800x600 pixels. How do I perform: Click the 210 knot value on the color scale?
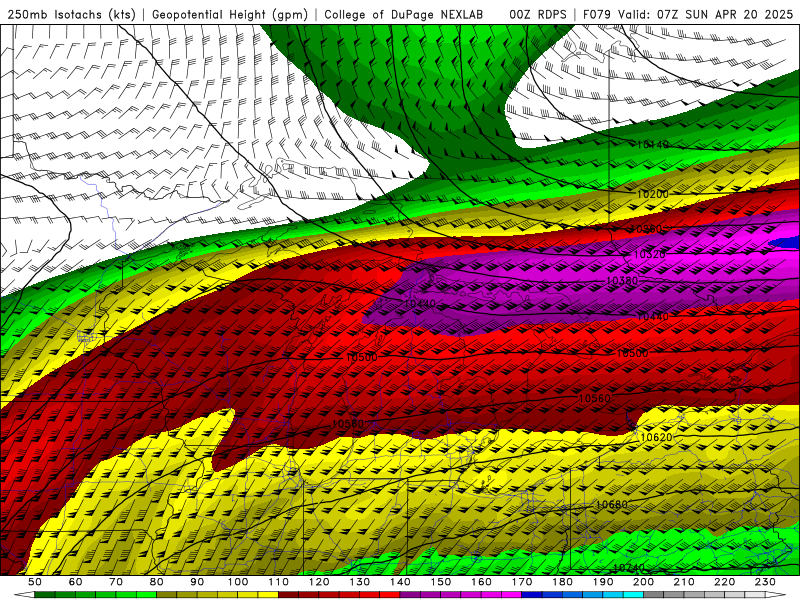point(684,582)
